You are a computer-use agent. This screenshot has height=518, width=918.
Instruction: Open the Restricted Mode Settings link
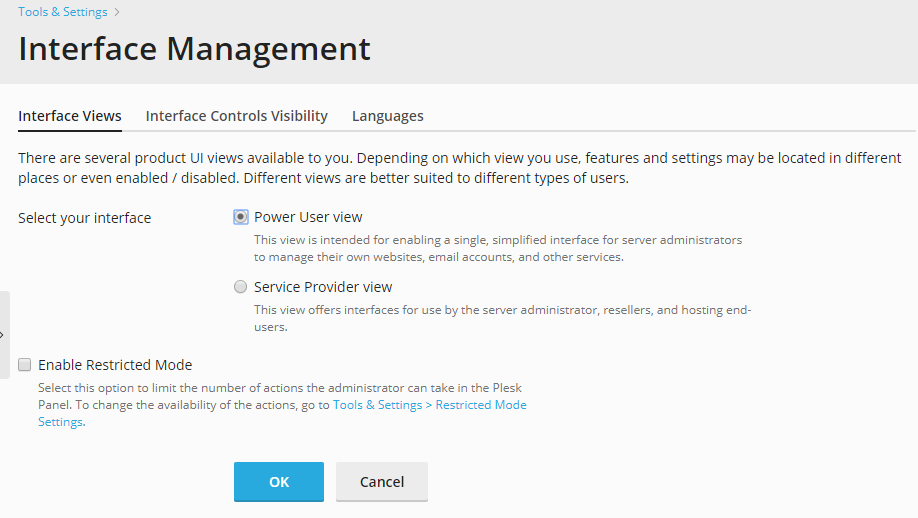coord(430,405)
